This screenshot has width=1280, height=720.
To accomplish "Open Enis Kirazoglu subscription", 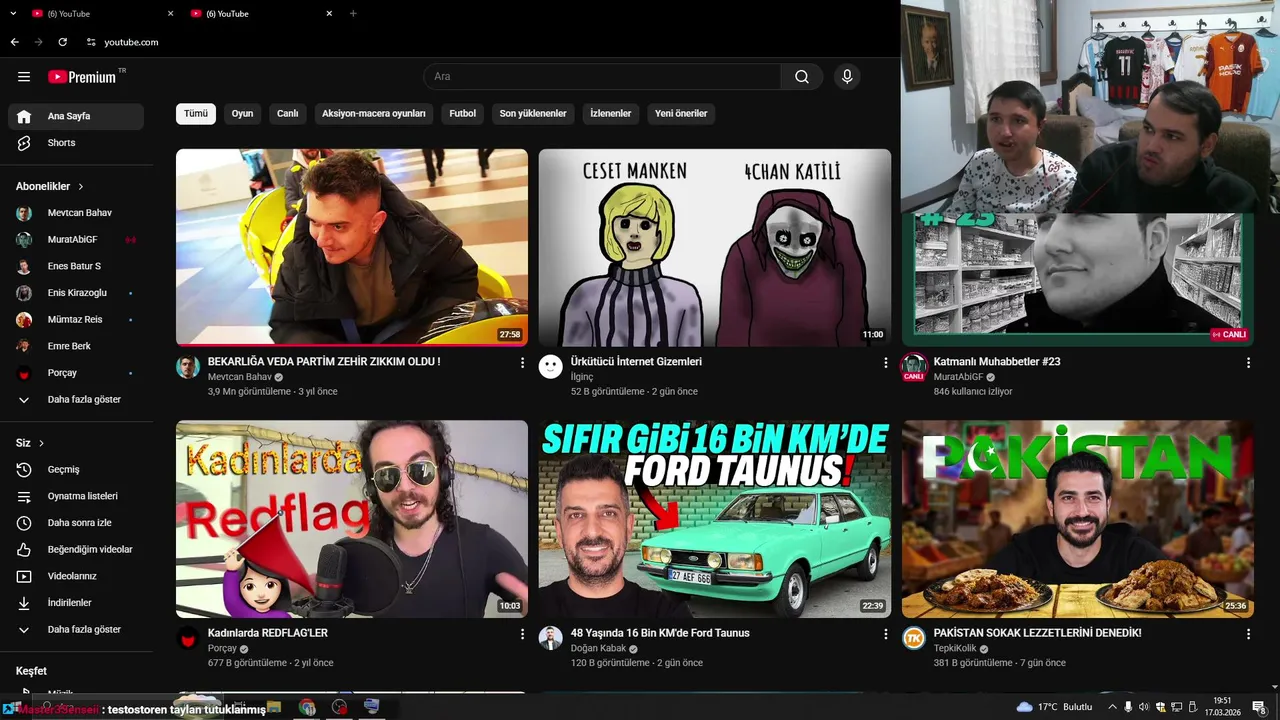I will [76, 293].
